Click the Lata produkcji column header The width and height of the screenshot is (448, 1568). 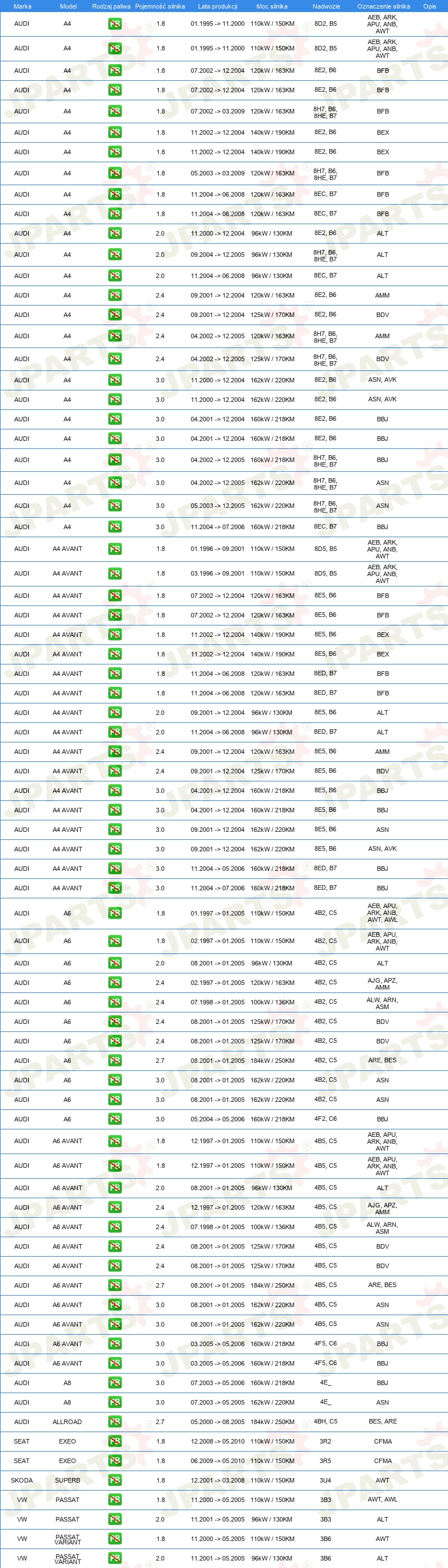(x=218, y=6)
